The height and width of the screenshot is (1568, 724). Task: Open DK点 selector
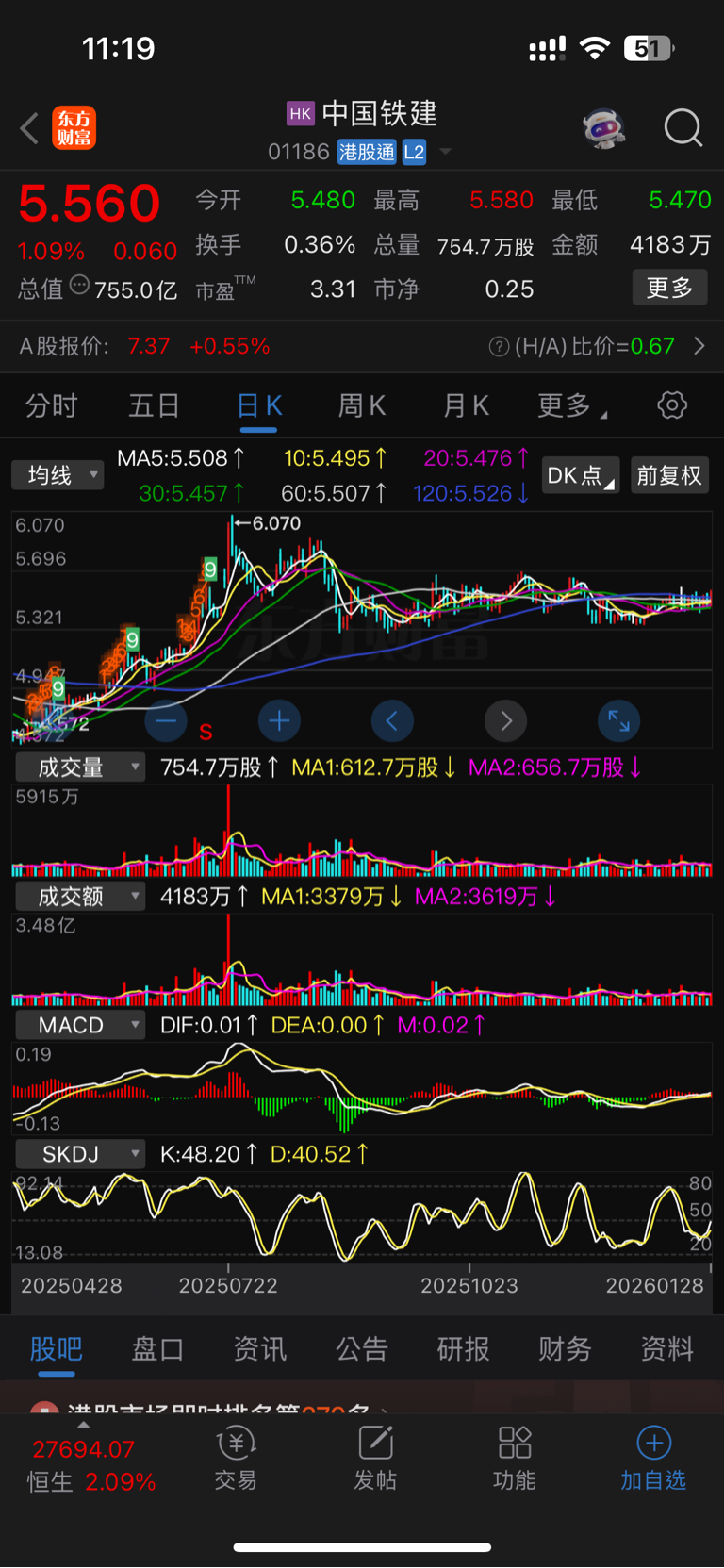[x=581, y=475]
